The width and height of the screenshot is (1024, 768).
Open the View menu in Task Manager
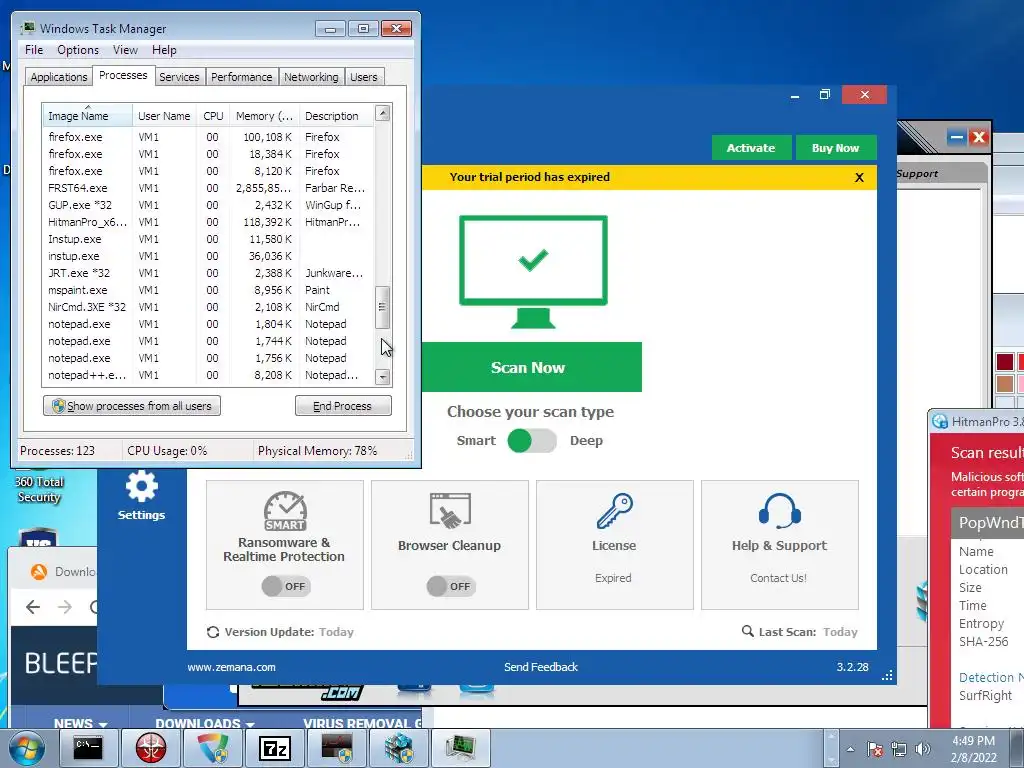(125, 50)
